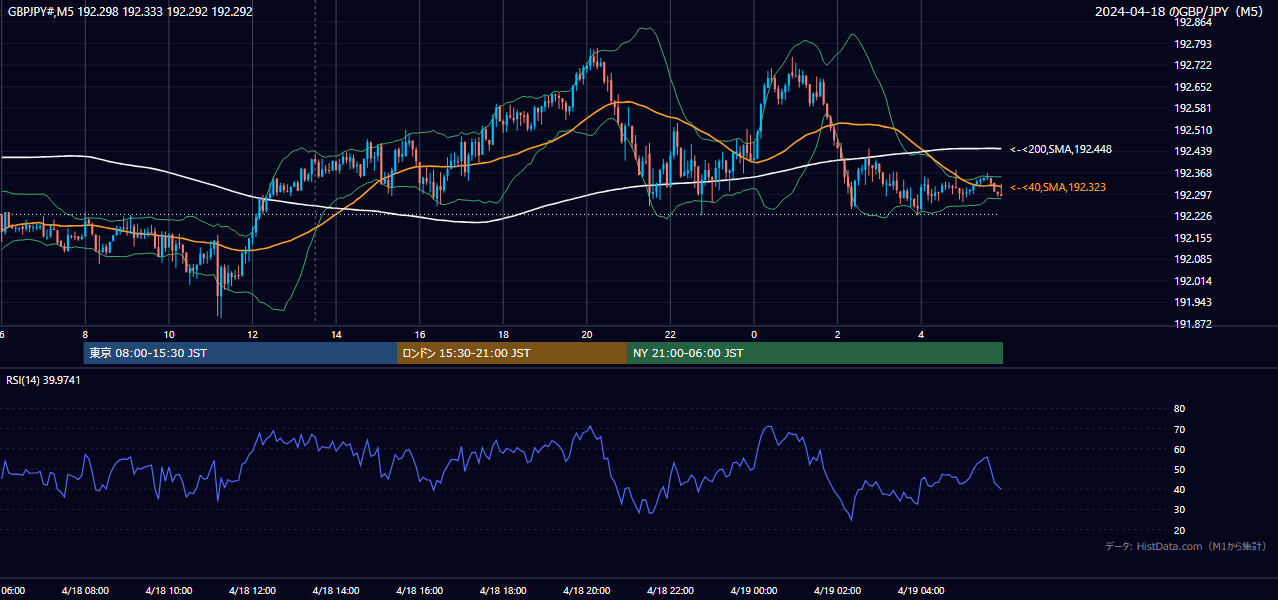Viewport: 1278px width, 600px height.
Task: Click hour 8 on the price chart time axis
Action: [x=85, y=335]
